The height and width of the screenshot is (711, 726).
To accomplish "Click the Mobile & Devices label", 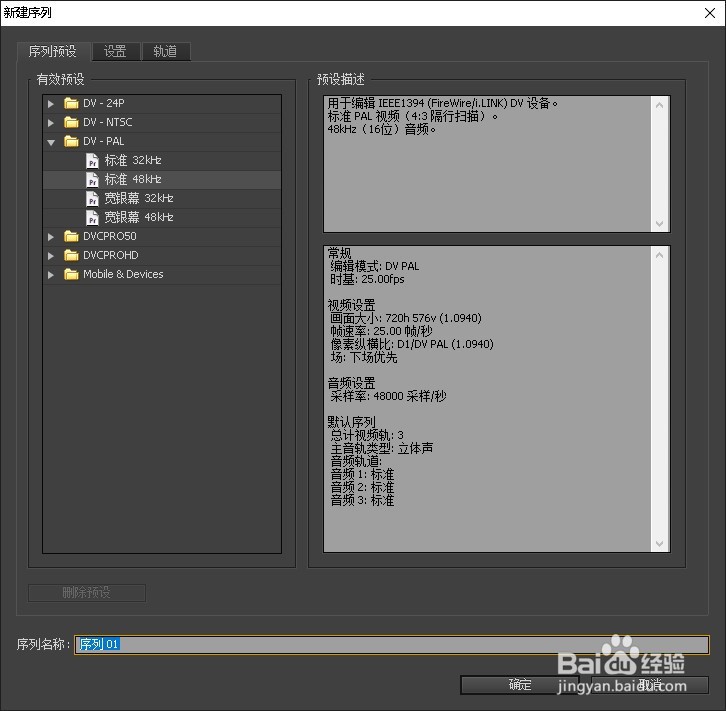I will (x=123, y=274).
